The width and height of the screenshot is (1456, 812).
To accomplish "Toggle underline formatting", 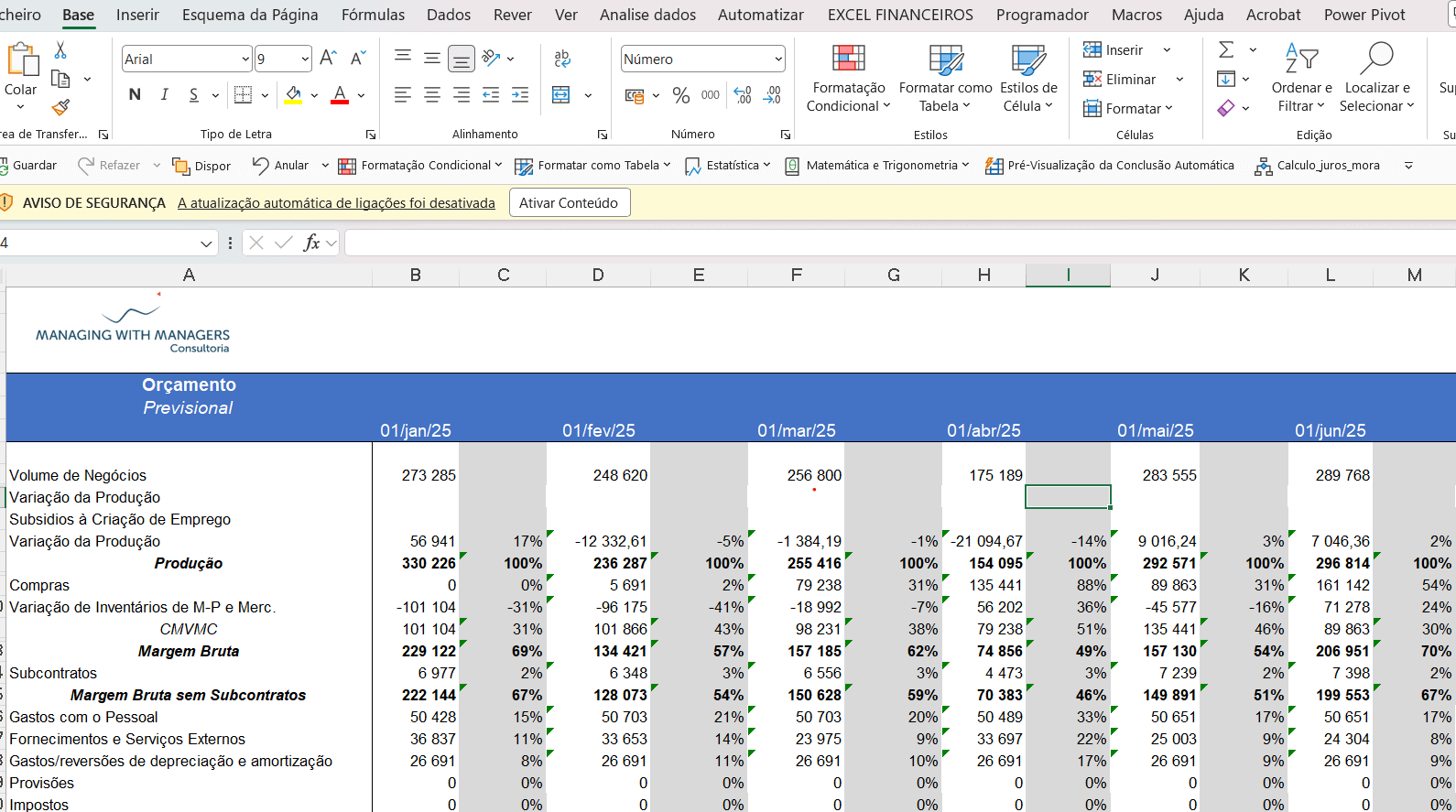I will coord(193,94).
